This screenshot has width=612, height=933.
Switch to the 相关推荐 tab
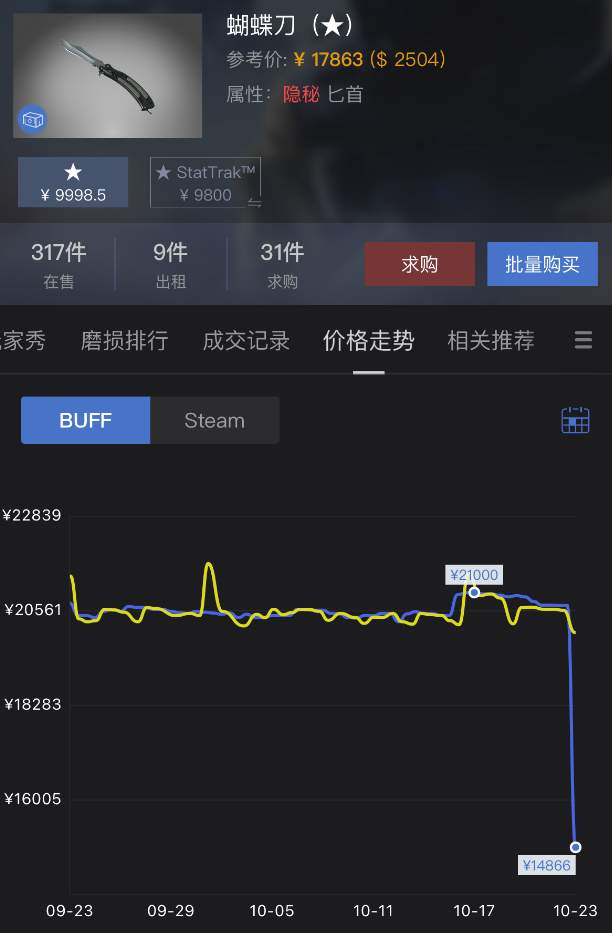coord(491,340)
